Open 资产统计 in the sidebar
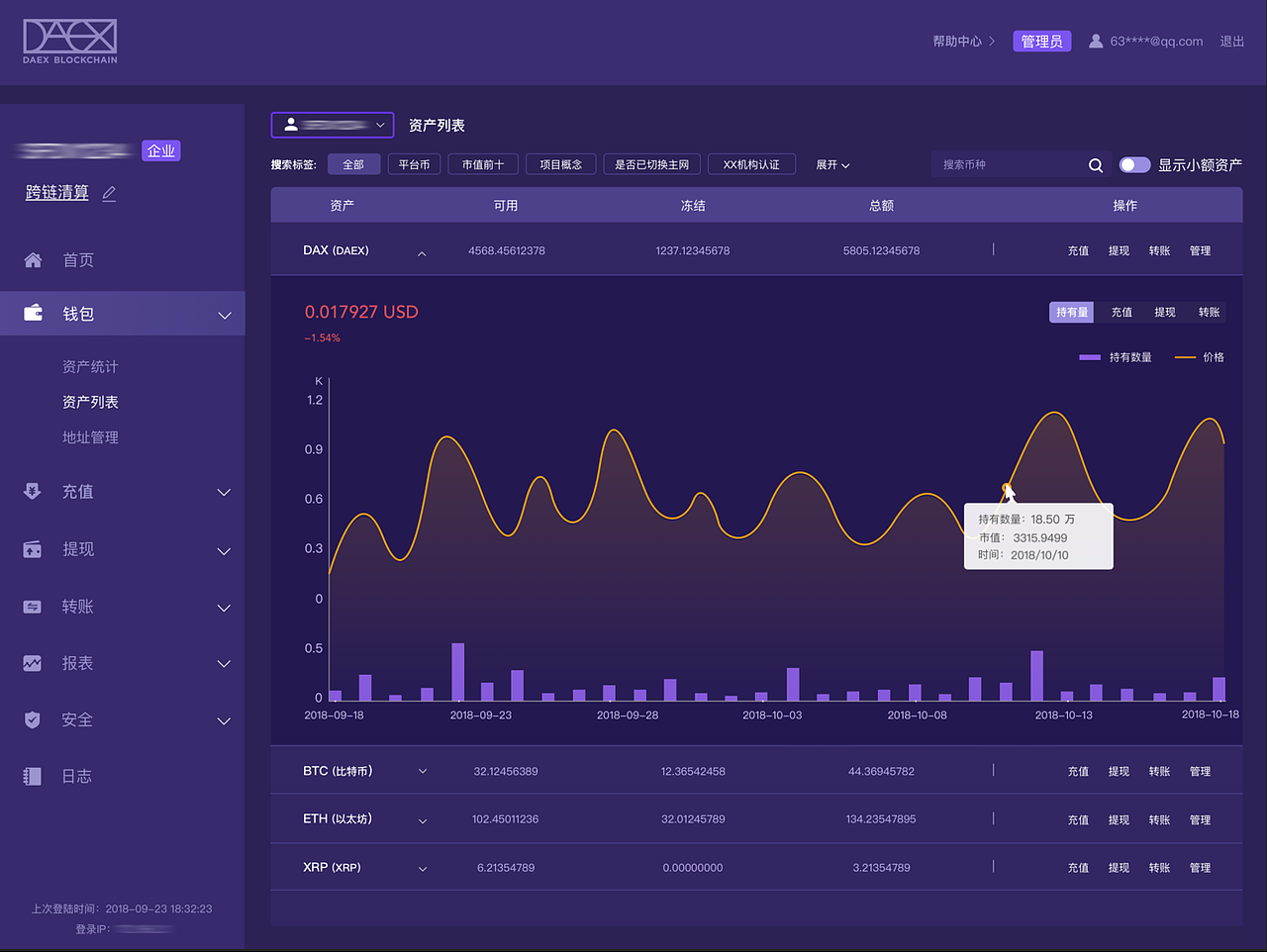 point(90,366)
